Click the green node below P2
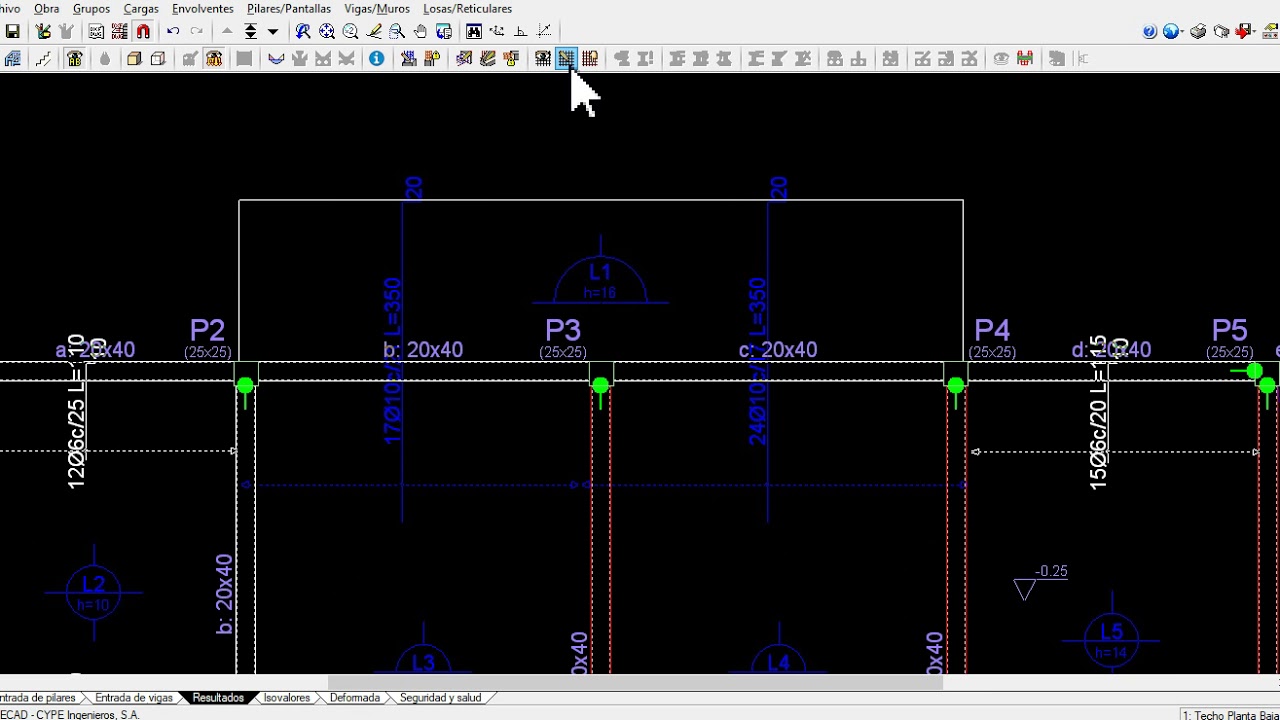Image resolution: width=1280 pixels, height=720 pixels. click(x=245, y=386)
